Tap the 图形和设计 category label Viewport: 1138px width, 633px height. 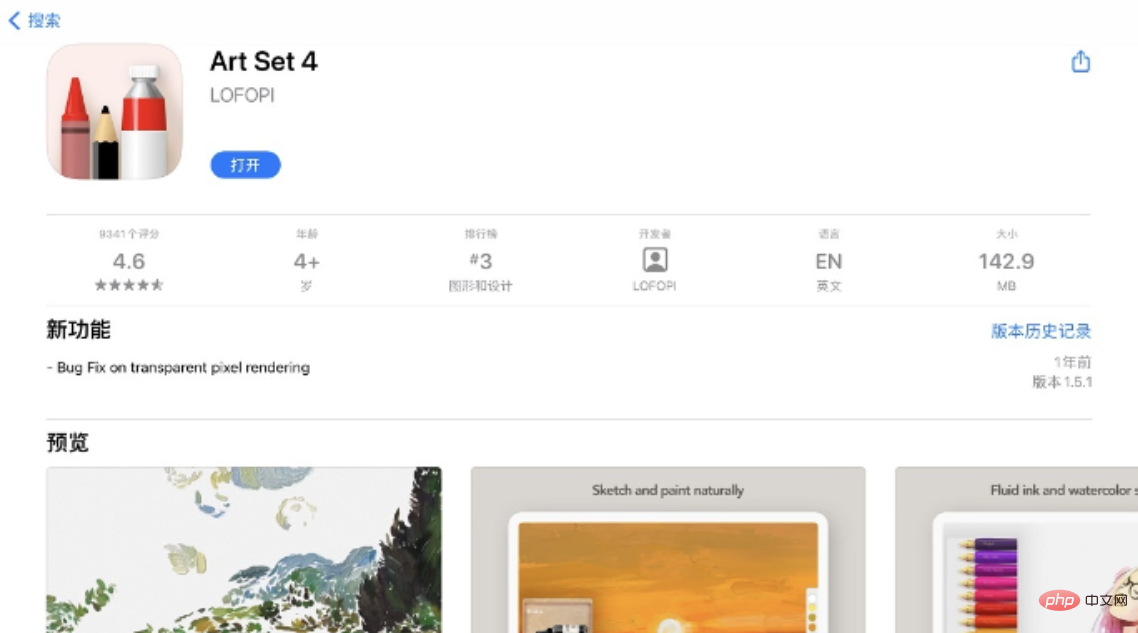(481, 286)
